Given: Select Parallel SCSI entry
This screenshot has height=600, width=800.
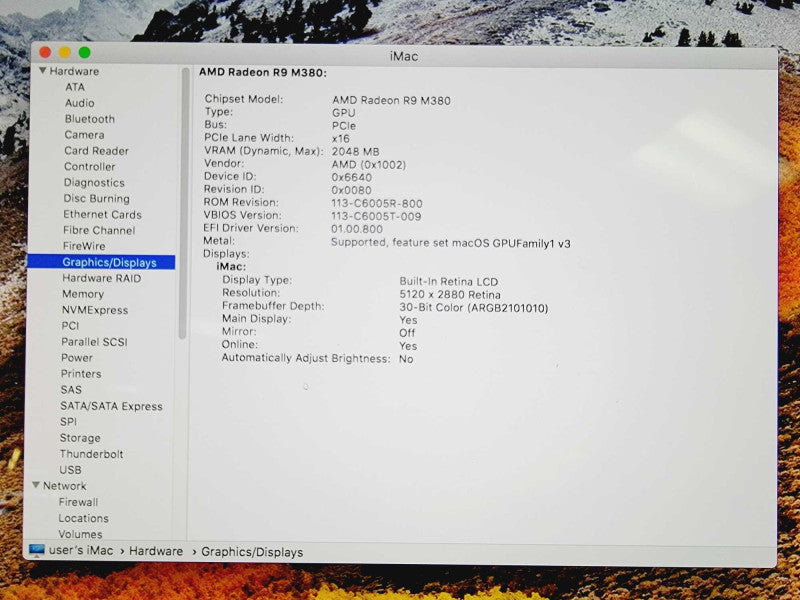Looking at the screenshot, I should (x=94, y=342).
